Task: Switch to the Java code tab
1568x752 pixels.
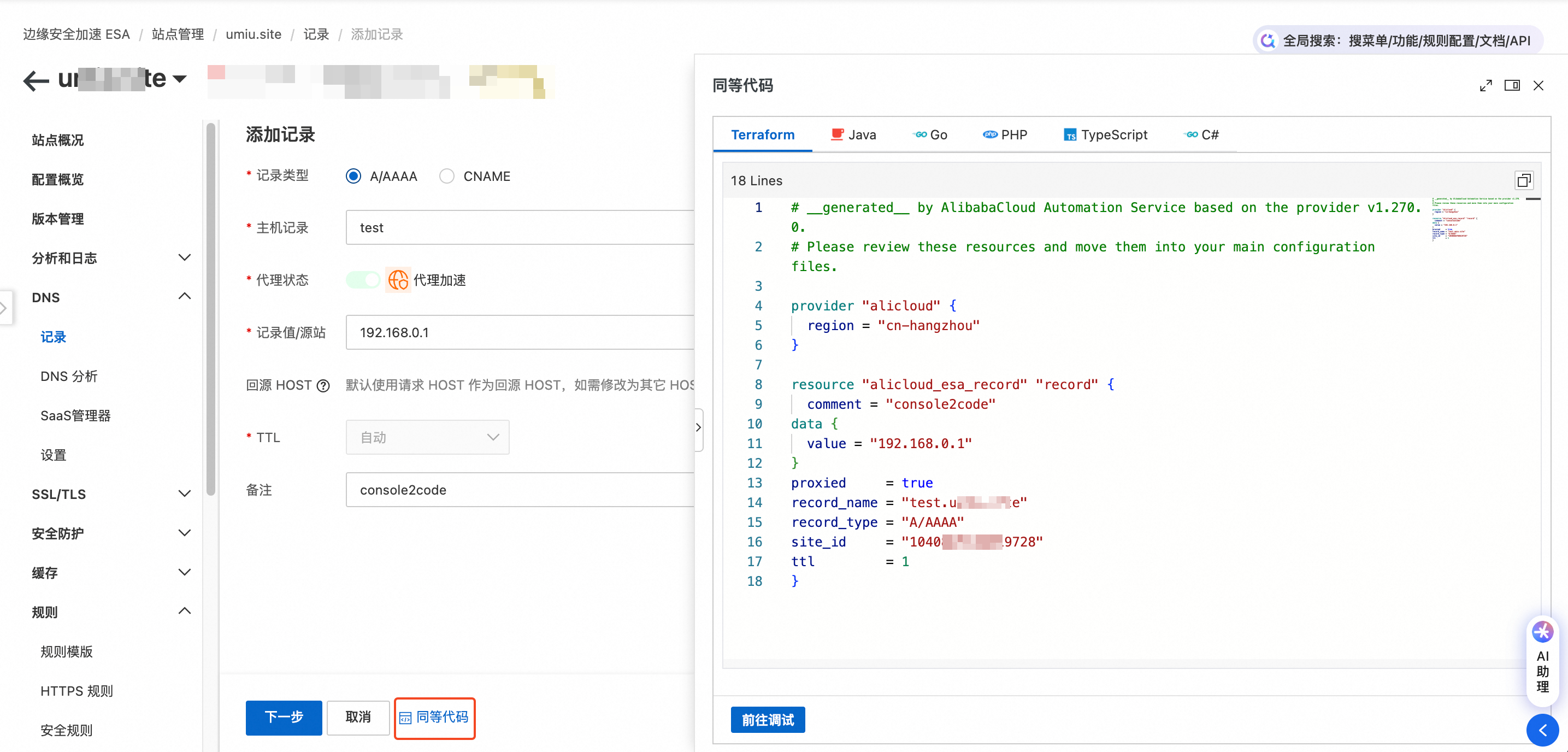Action: pos(853,134)
